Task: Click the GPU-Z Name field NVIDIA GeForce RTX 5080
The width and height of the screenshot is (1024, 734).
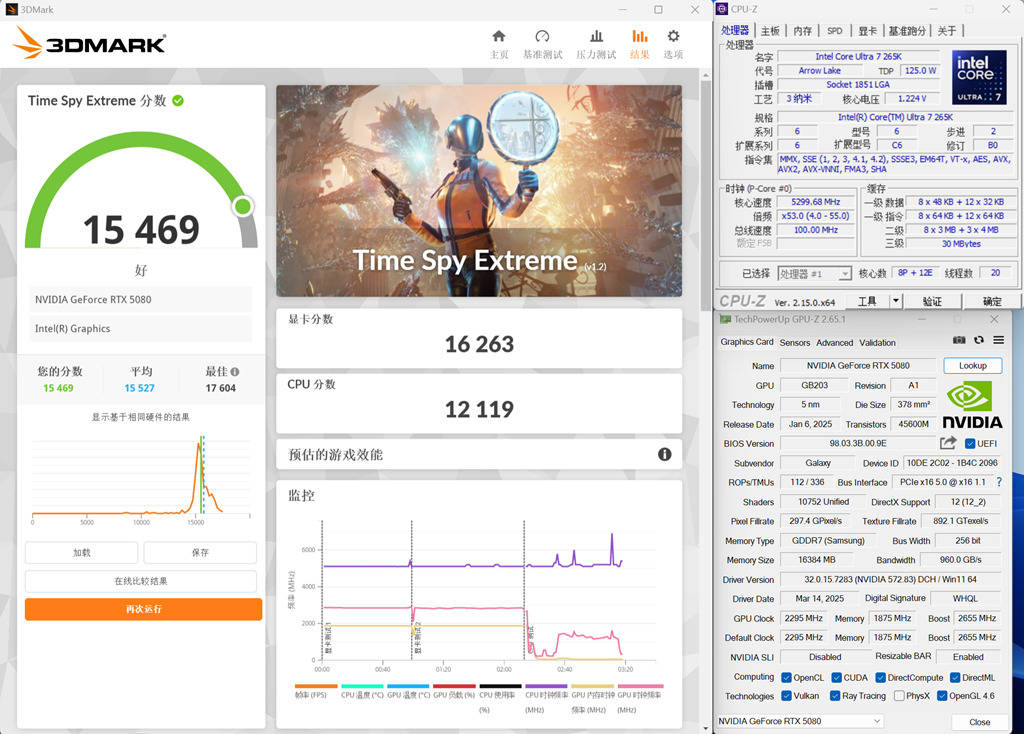Action: 858,366
